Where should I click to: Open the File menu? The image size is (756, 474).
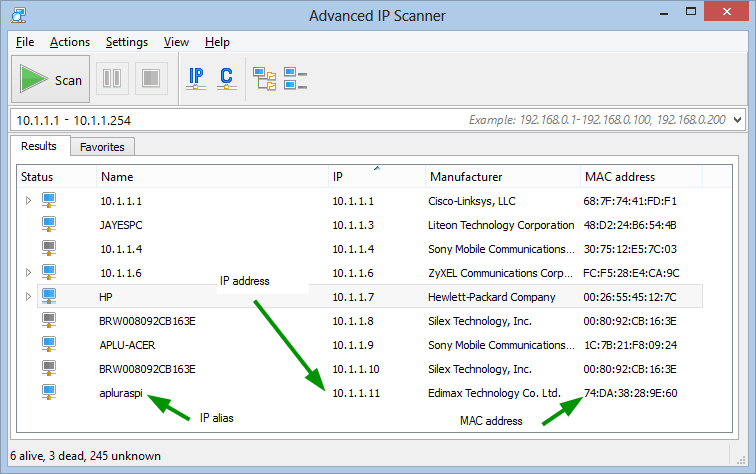point(25,42)
